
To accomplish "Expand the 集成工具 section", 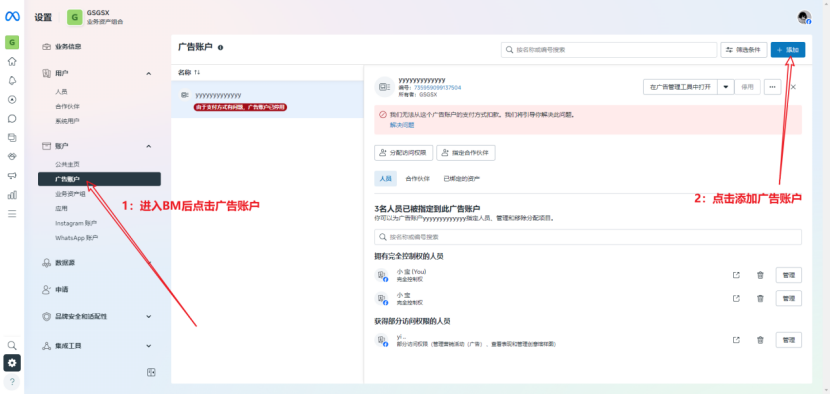I will (x=149, y=346).
